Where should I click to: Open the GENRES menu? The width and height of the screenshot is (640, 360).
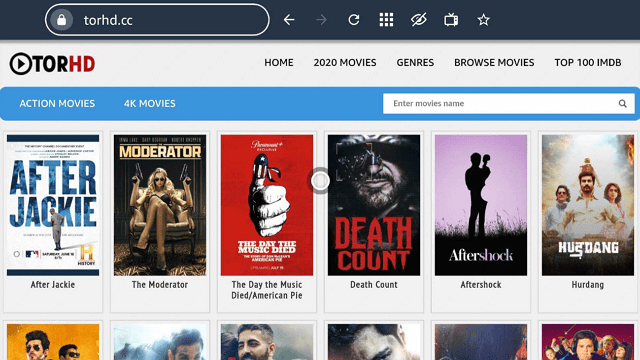(415, 62)
